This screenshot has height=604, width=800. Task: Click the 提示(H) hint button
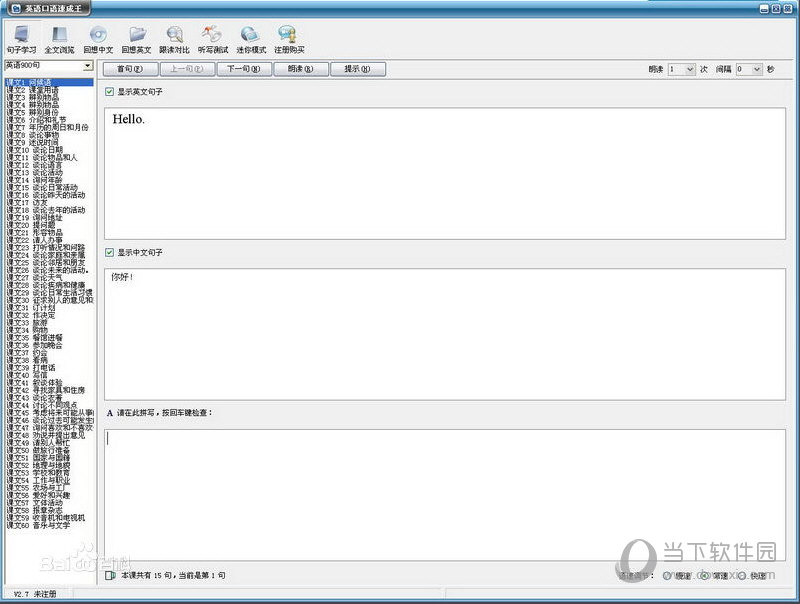click(x=357, y=69)
